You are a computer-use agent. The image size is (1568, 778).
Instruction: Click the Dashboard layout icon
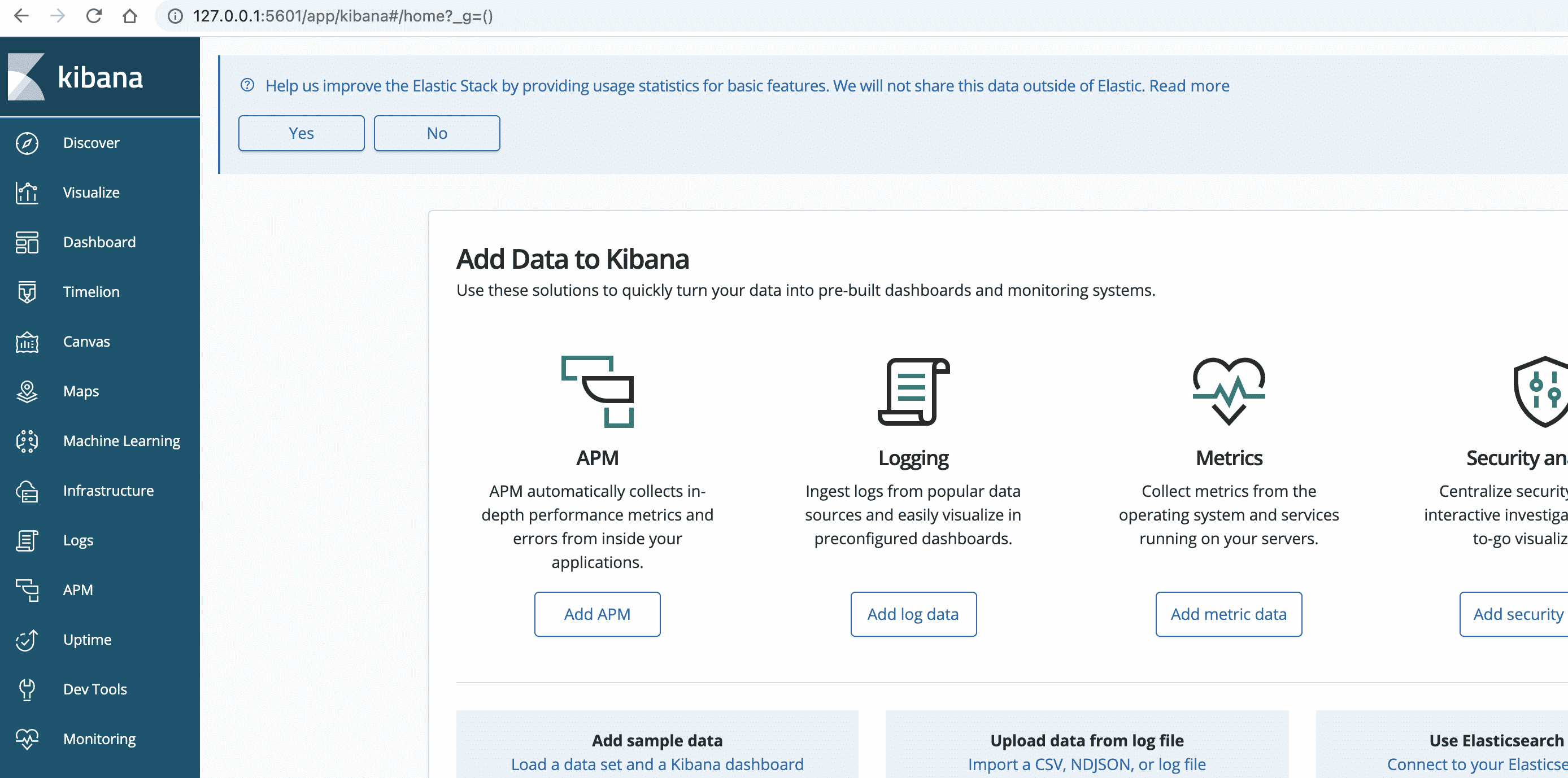pos(27,242)
